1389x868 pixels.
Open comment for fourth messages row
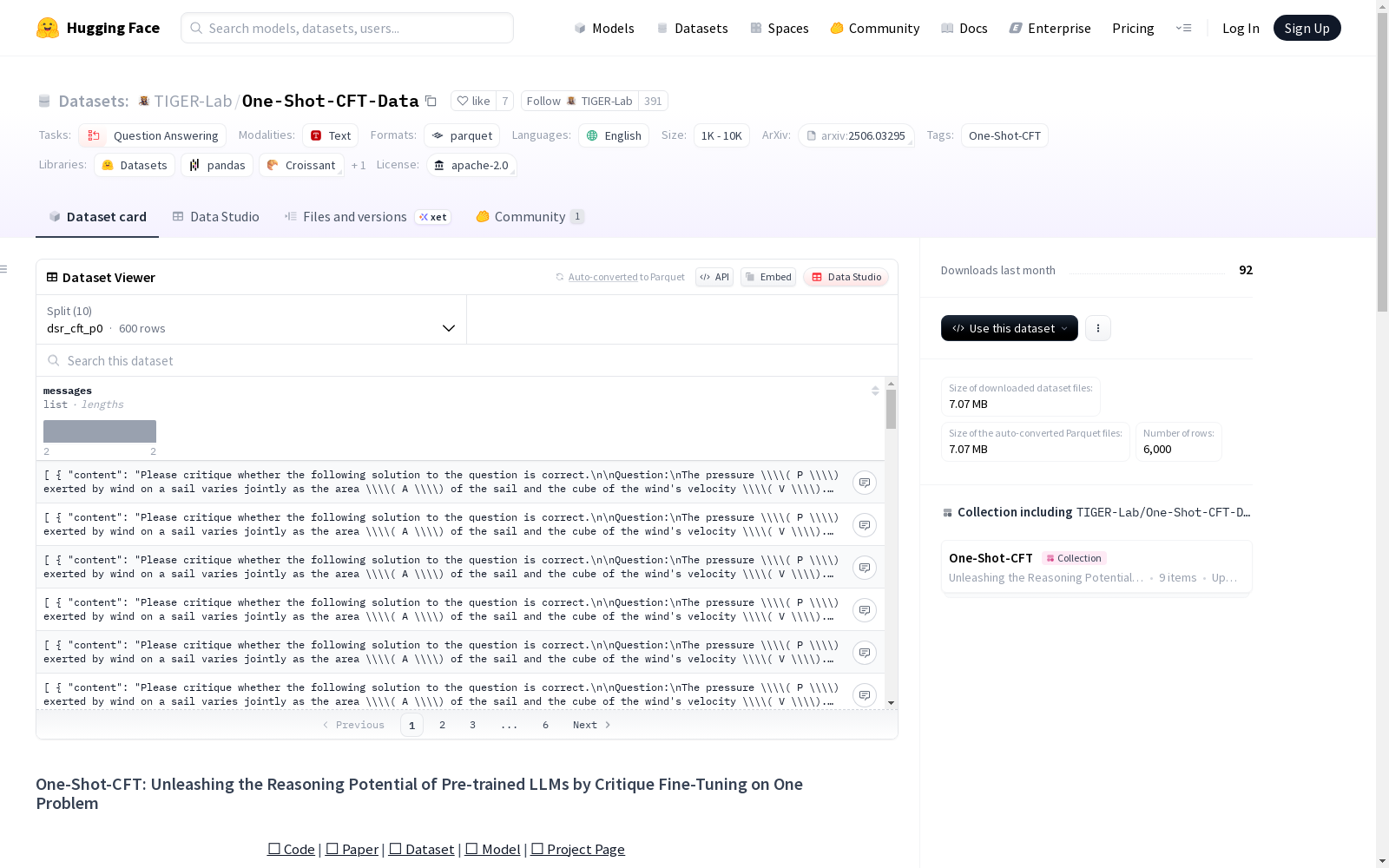click(x=865, y=610)
